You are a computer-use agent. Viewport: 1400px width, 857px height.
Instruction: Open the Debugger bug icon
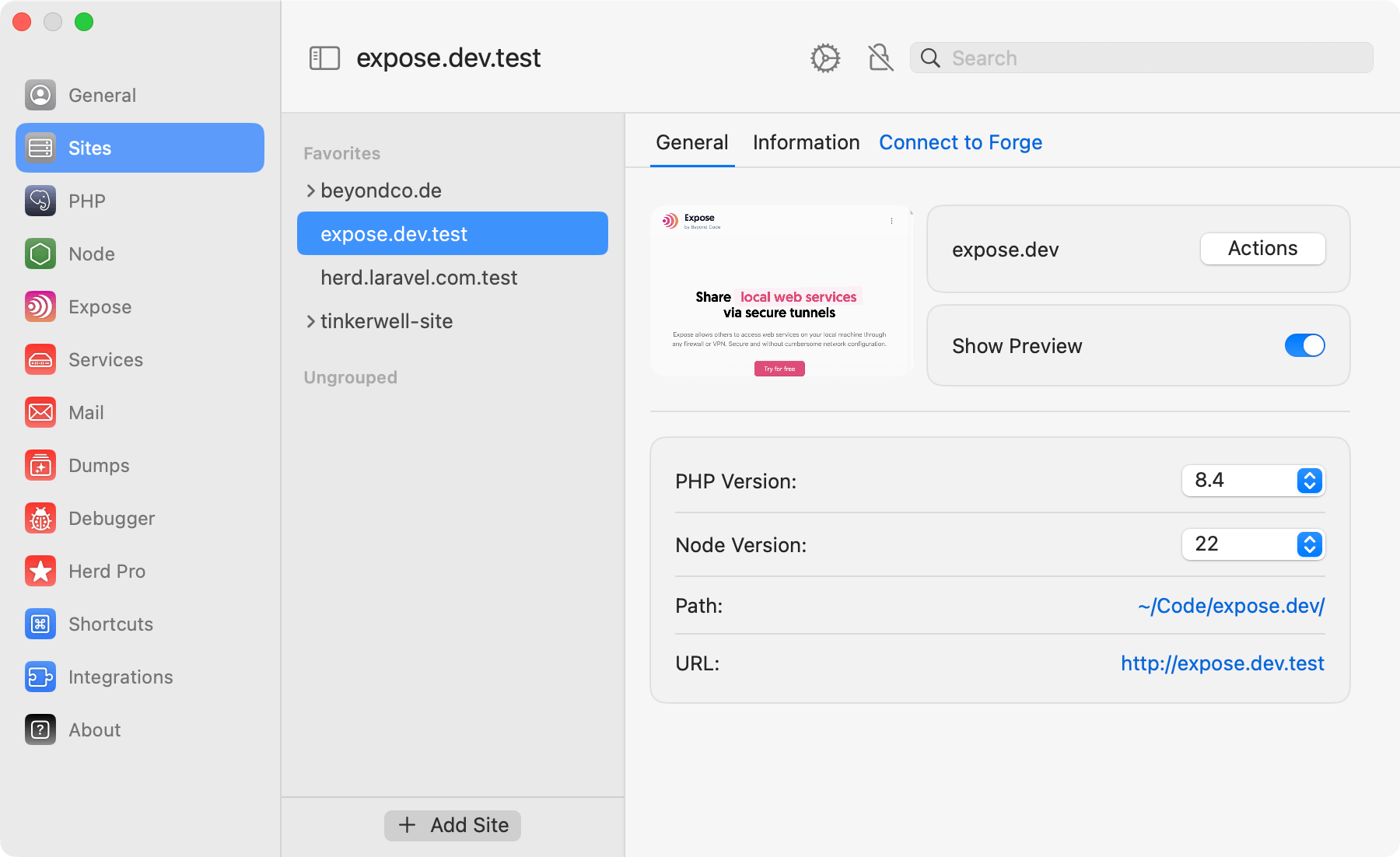40,518
